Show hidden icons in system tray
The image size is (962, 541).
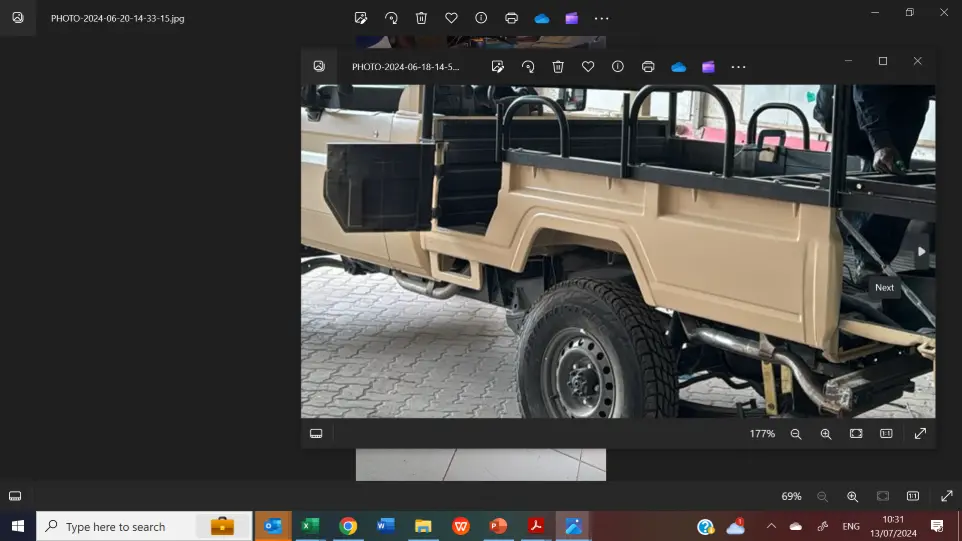[x=771, y=526]
